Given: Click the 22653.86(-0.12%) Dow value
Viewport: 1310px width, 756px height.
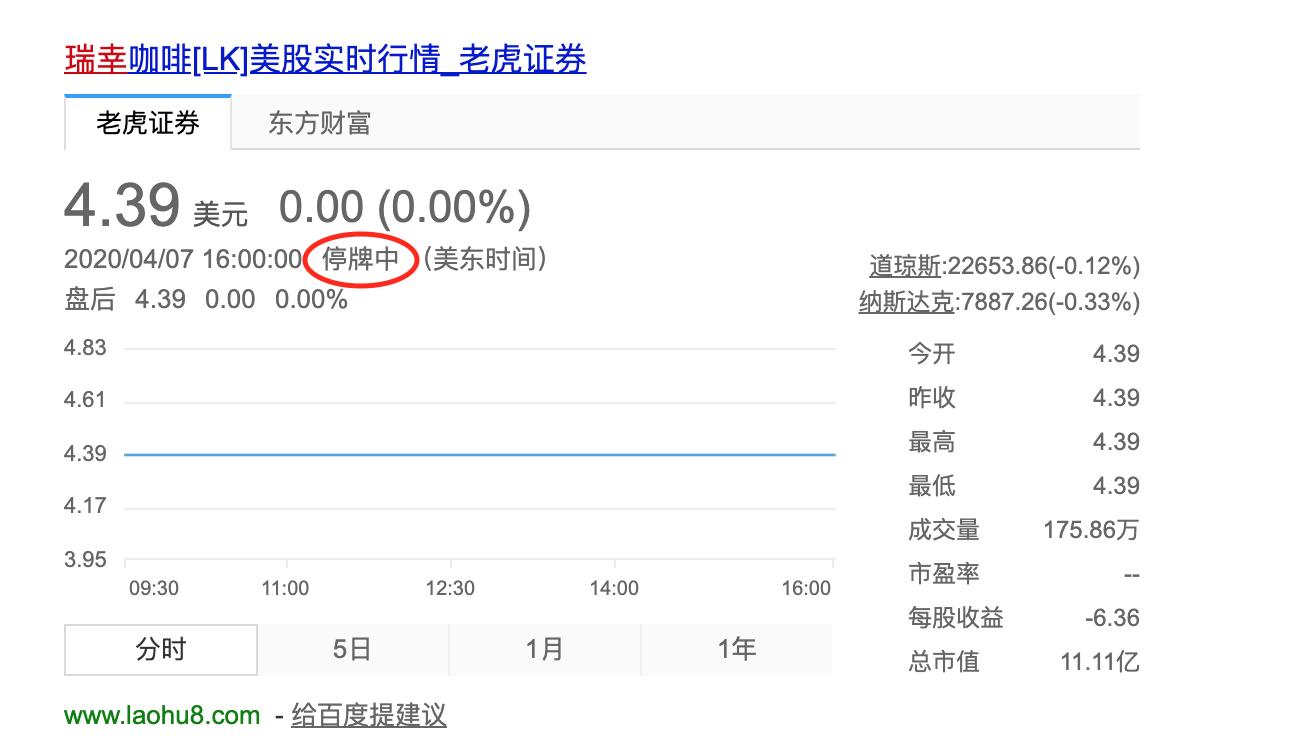Looking at the screenshot, I should click(1043, 266).
